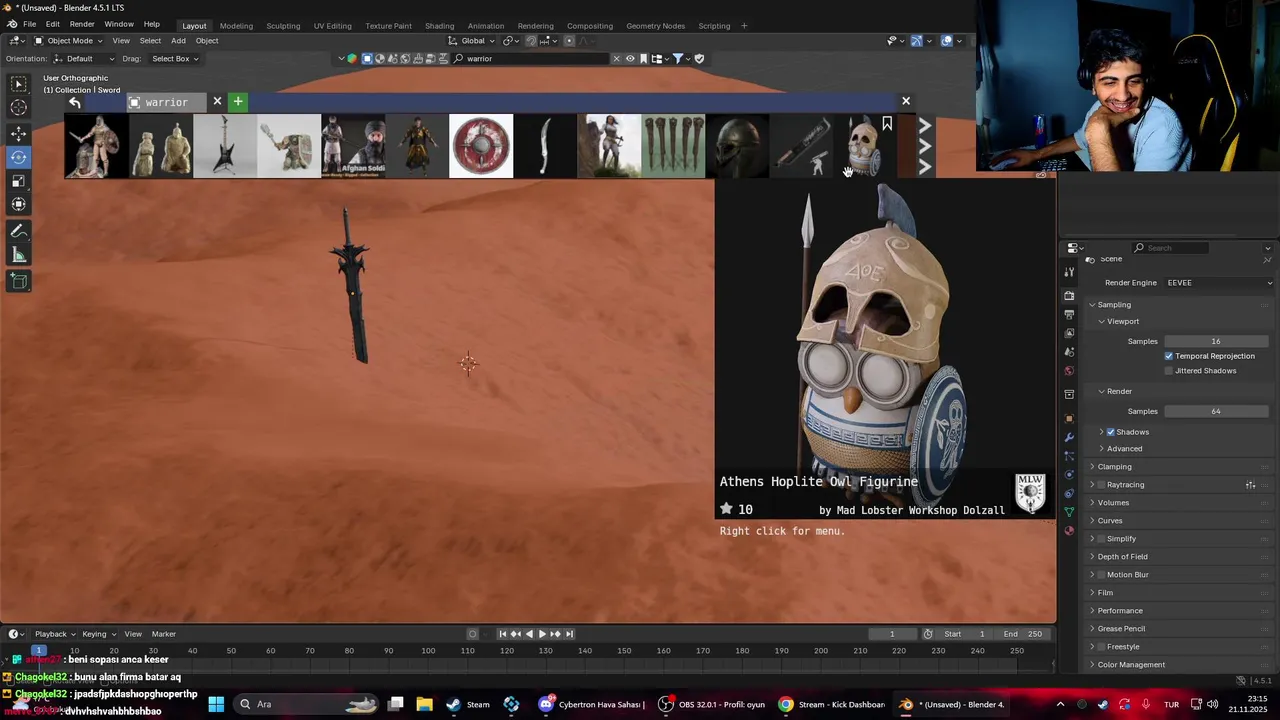Add a new asset search tab
This screenshot has width=1280, height=720.
(238, 102)
